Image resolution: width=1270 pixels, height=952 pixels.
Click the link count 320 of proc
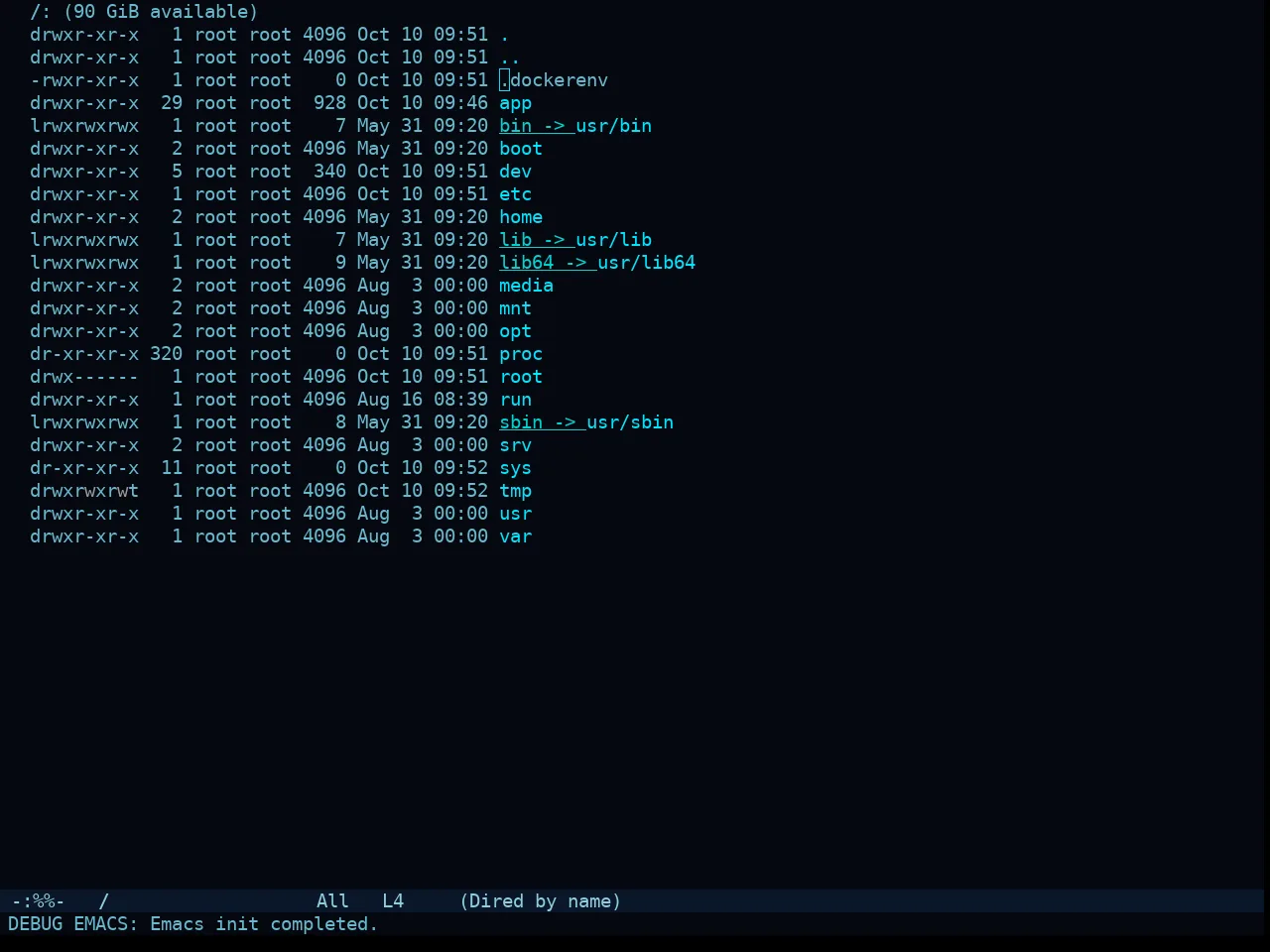166,354
